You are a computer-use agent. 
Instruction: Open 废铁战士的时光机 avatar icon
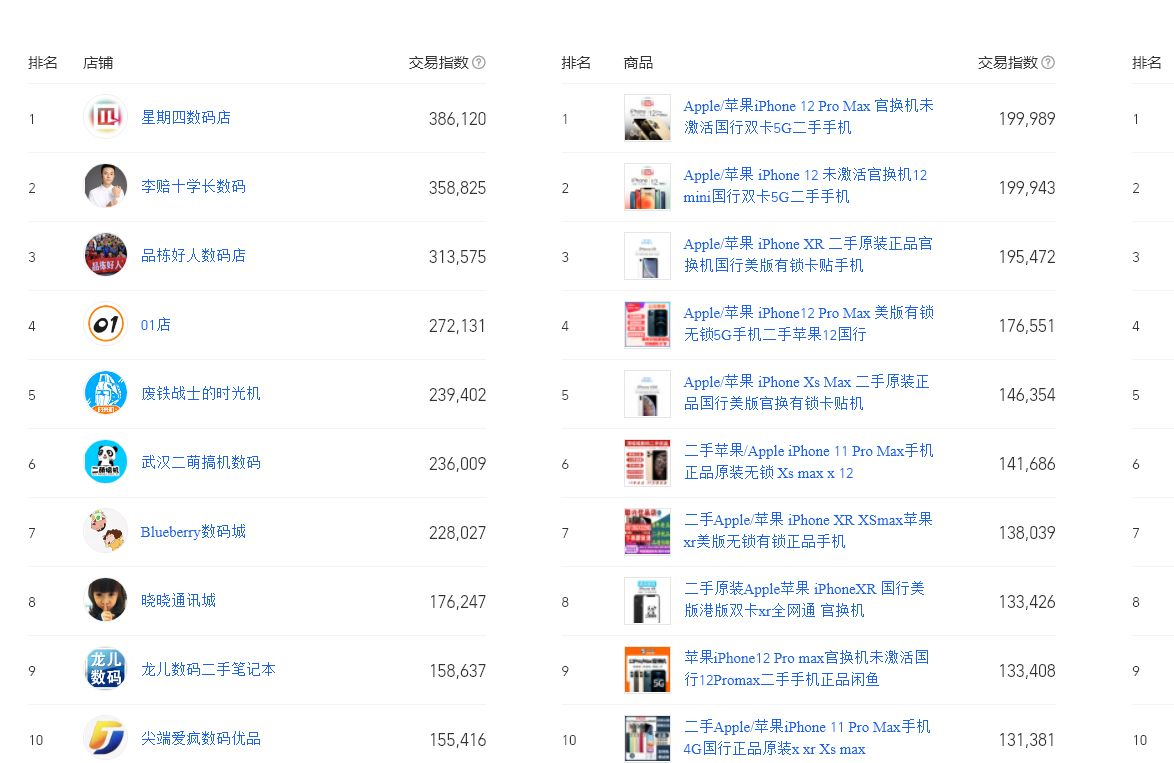coord(106,393)
